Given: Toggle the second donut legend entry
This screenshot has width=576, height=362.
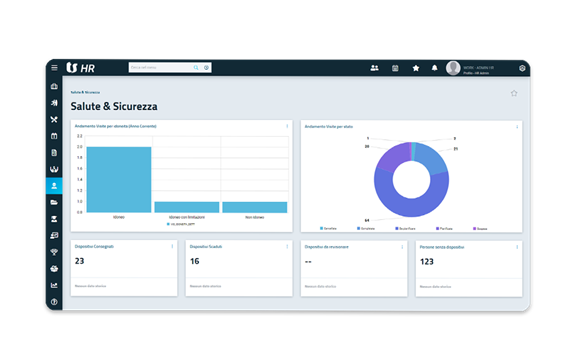Looking at the screenshot, I should coord(366,228).
